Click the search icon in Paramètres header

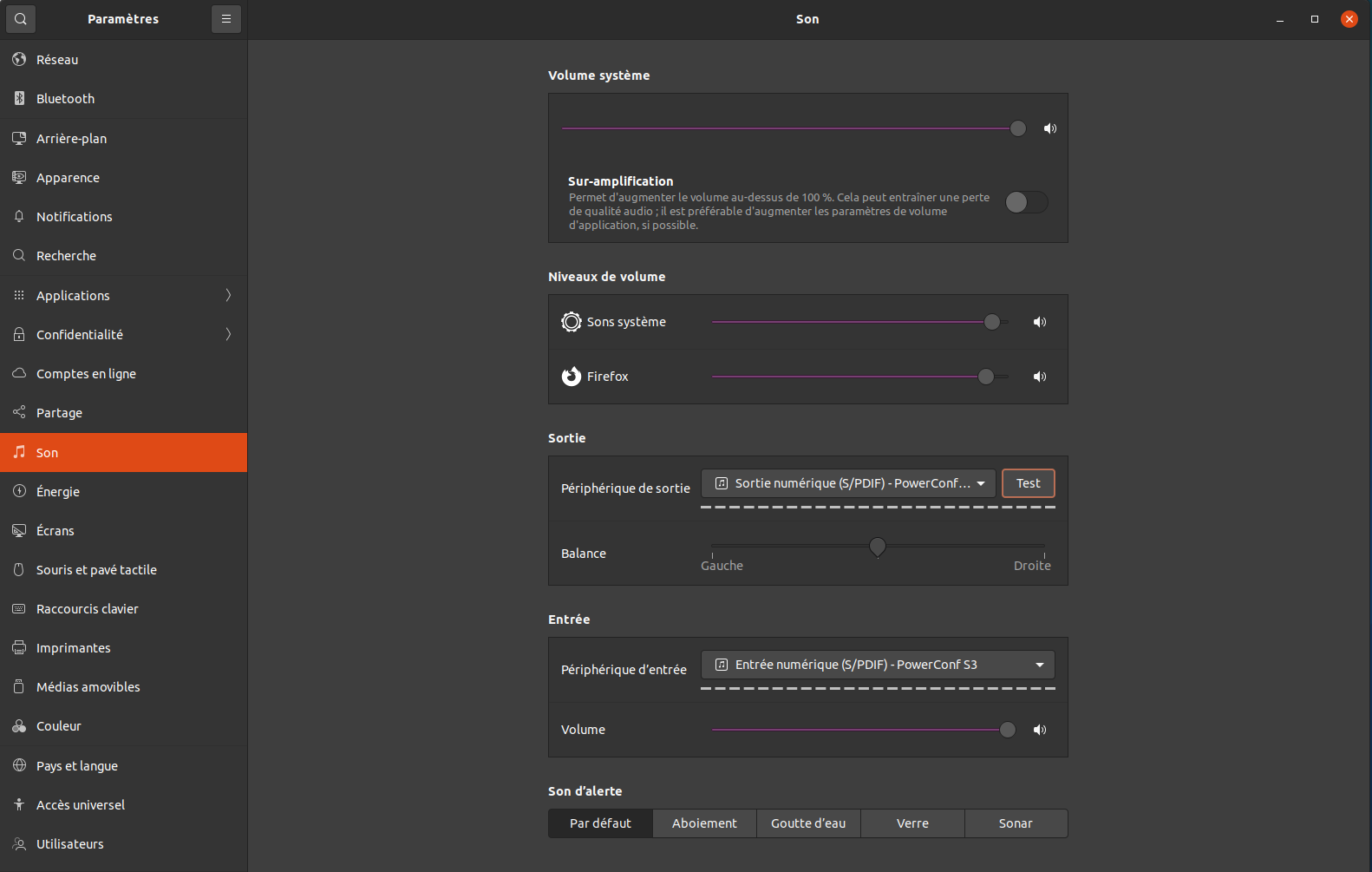(x=21, y=19)
